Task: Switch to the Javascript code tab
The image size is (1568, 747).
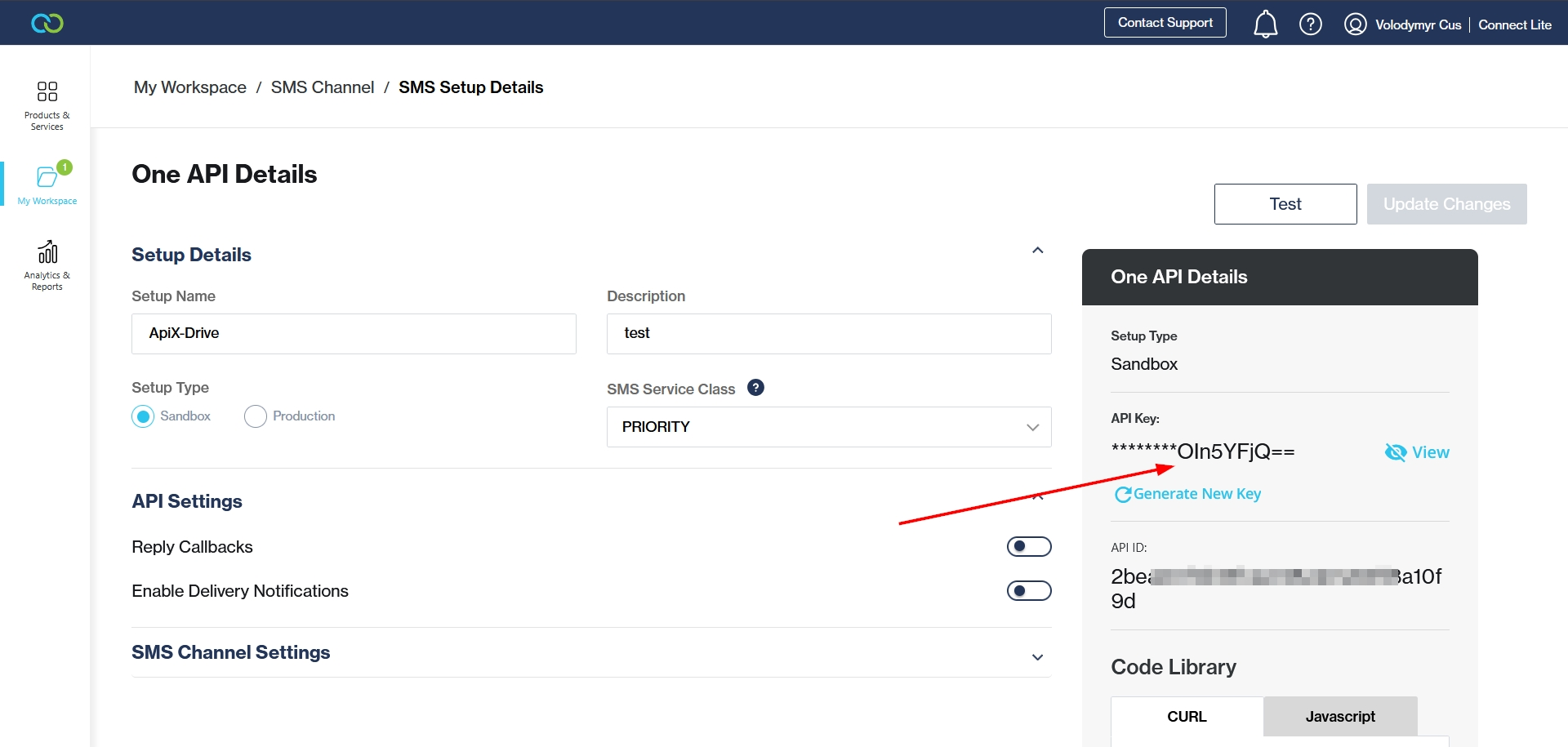Action: (x=1339, y=716)
